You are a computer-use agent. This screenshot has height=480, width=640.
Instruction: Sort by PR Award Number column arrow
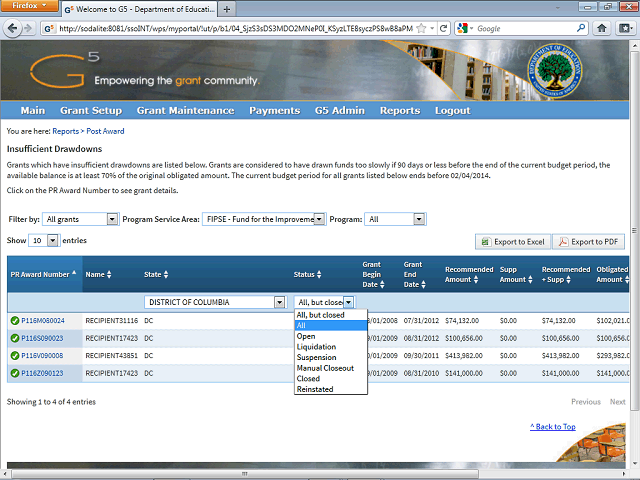click(x=74, y=272)
